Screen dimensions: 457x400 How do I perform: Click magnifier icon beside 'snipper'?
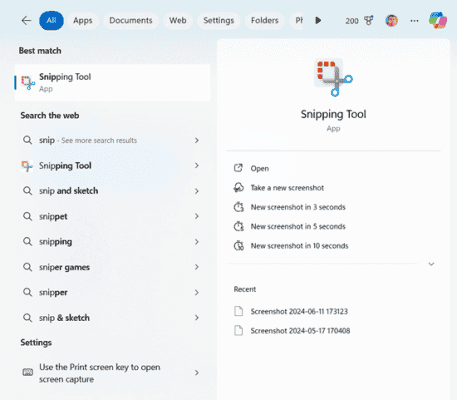click(27, 292)
